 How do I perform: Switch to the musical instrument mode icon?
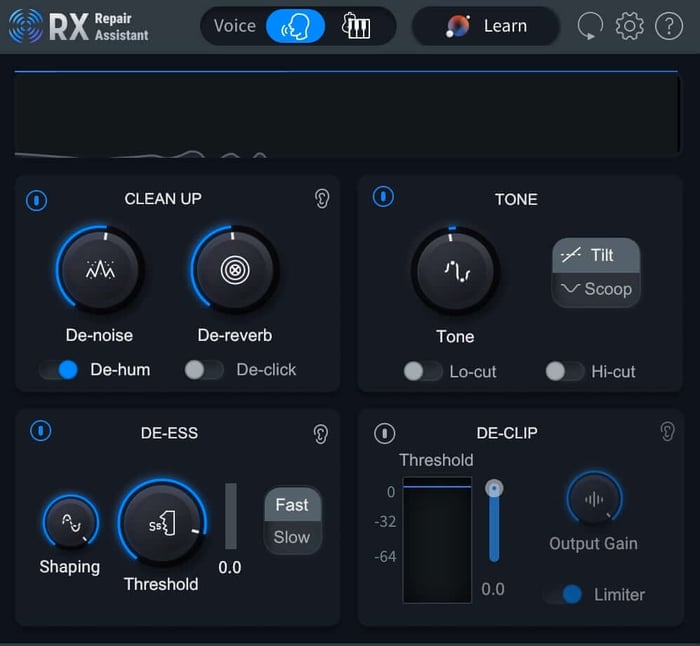356,26
